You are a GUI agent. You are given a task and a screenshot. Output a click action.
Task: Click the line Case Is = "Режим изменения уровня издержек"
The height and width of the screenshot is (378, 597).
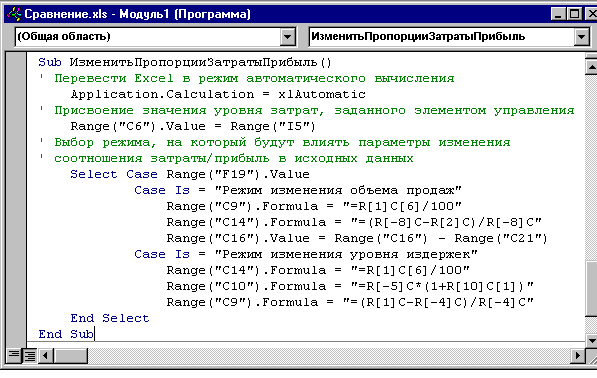pyautogui.click(x=306, y=254)
